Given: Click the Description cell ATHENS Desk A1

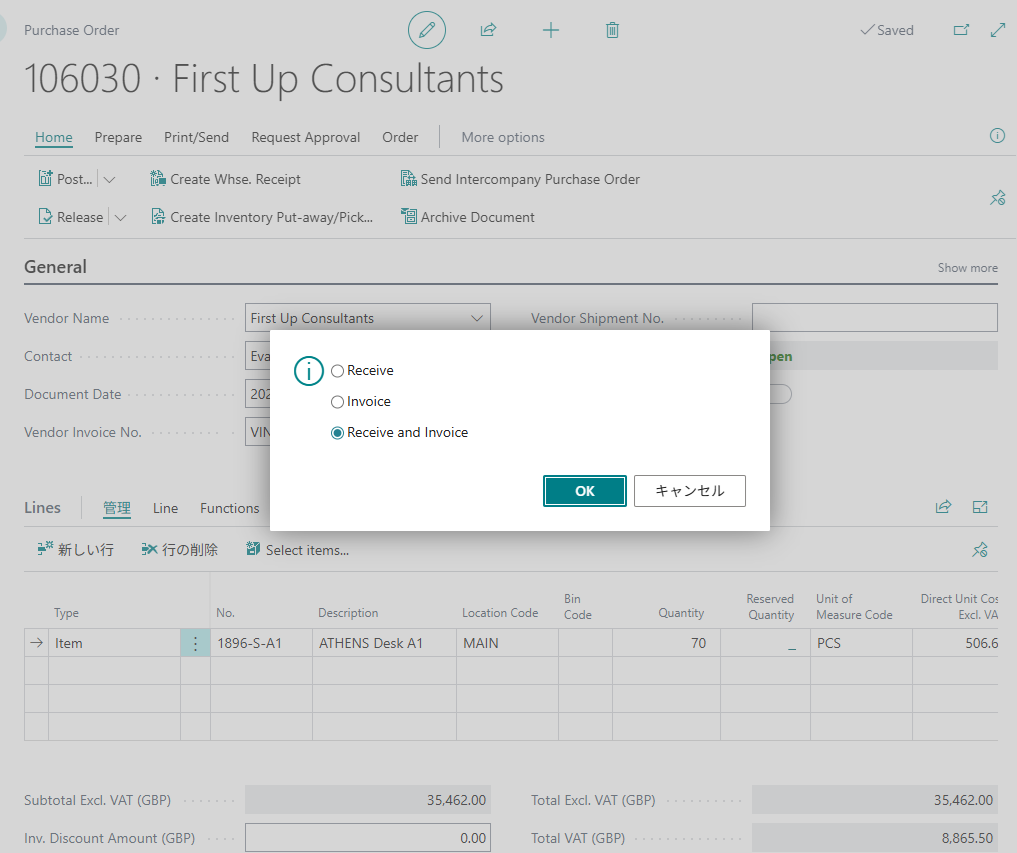Looking at the screenshot, I should click(384, 643).
